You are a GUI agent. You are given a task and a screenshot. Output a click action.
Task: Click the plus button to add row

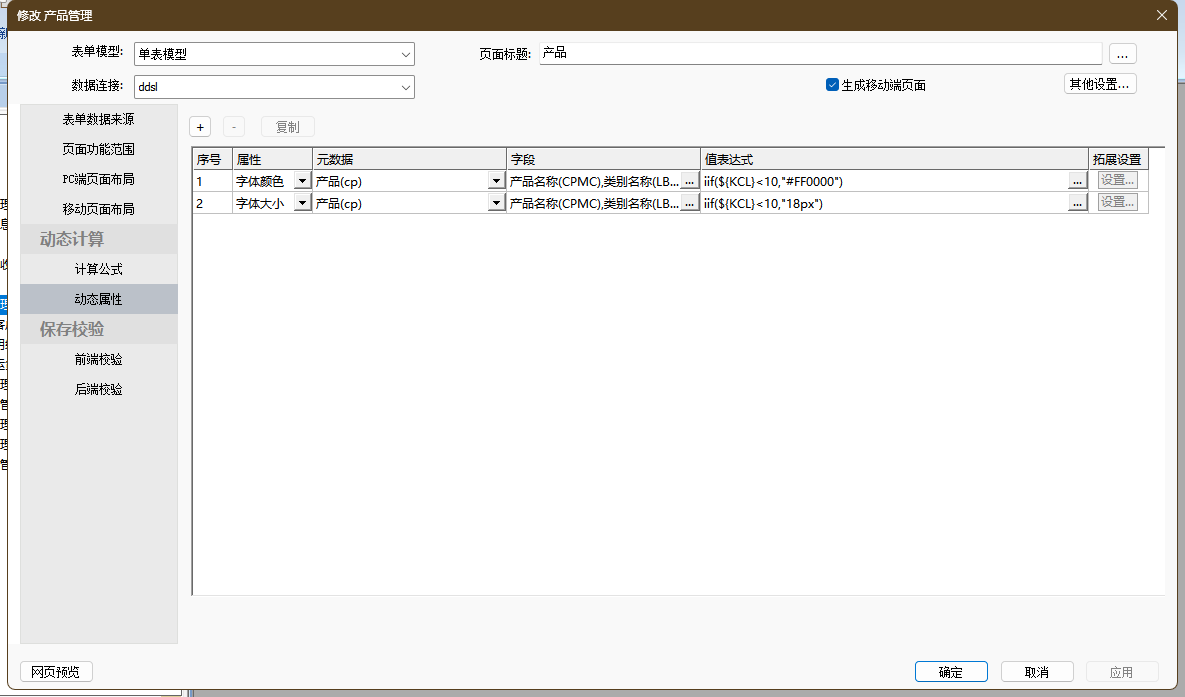click(200, 127)
